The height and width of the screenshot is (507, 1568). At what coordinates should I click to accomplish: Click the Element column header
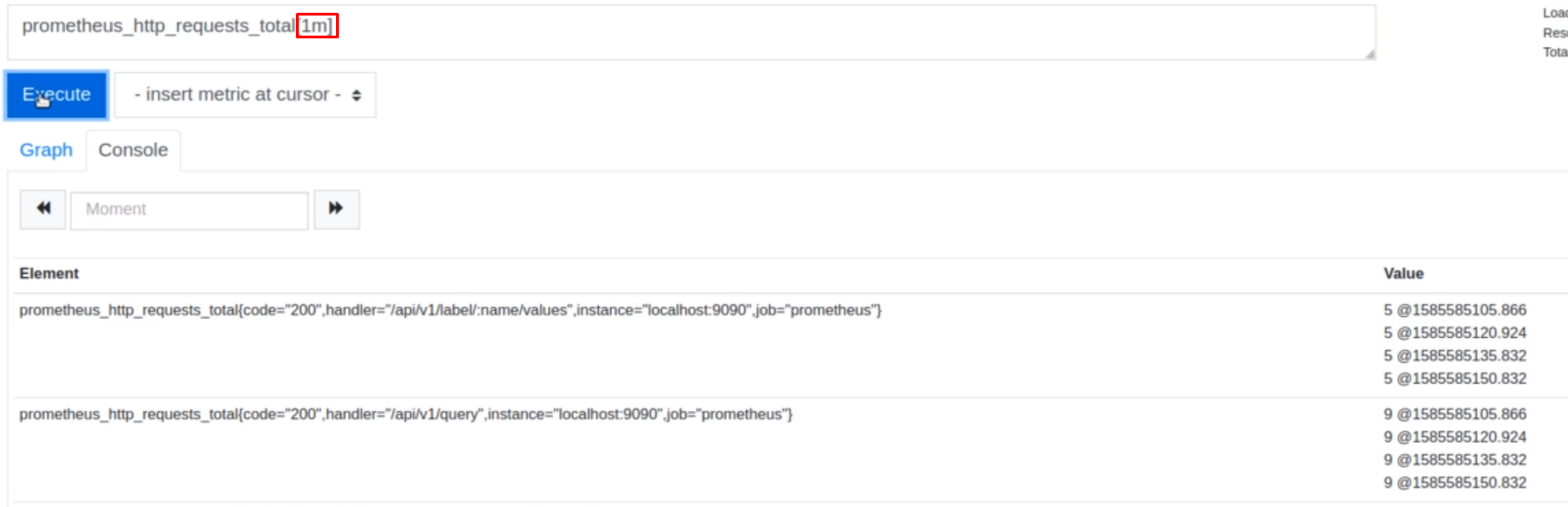click(49, 273)
